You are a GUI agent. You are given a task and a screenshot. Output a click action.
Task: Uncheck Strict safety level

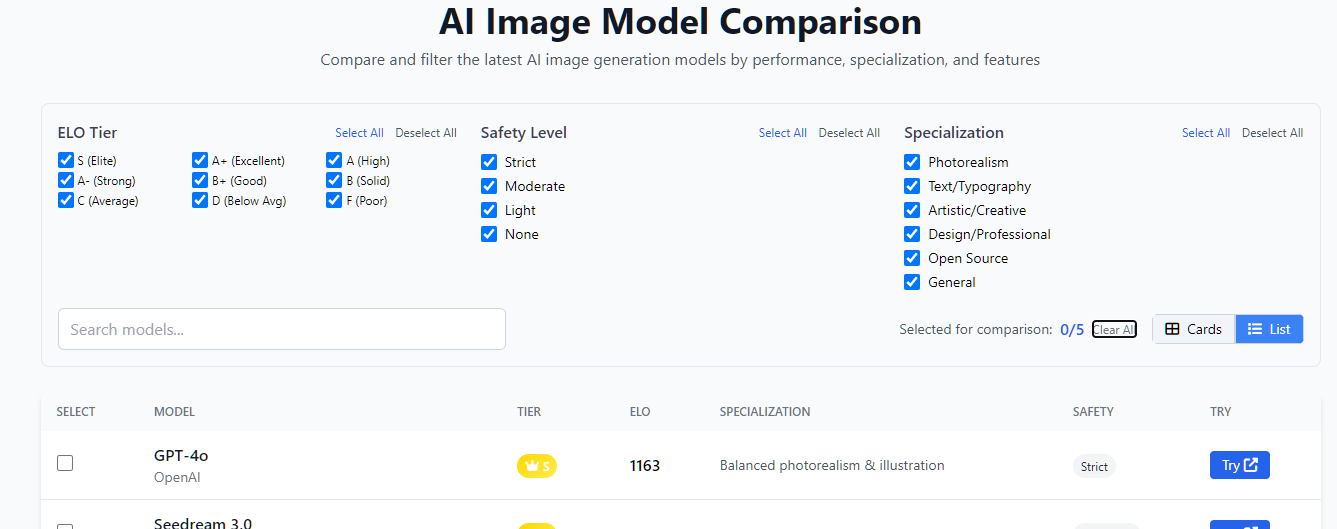[489, 162]
